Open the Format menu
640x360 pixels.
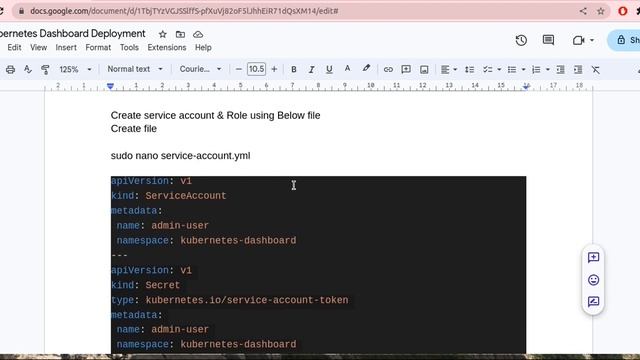(98, 47)
